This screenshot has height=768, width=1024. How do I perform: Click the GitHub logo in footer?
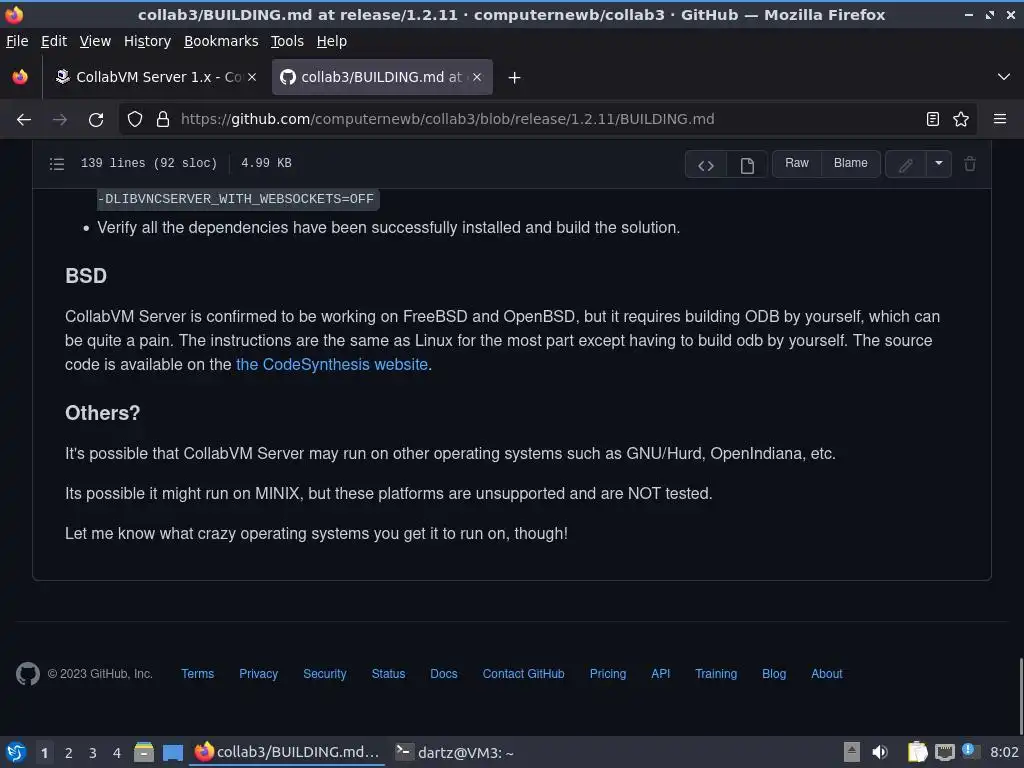pyautogui.click(x=27, y=674)
